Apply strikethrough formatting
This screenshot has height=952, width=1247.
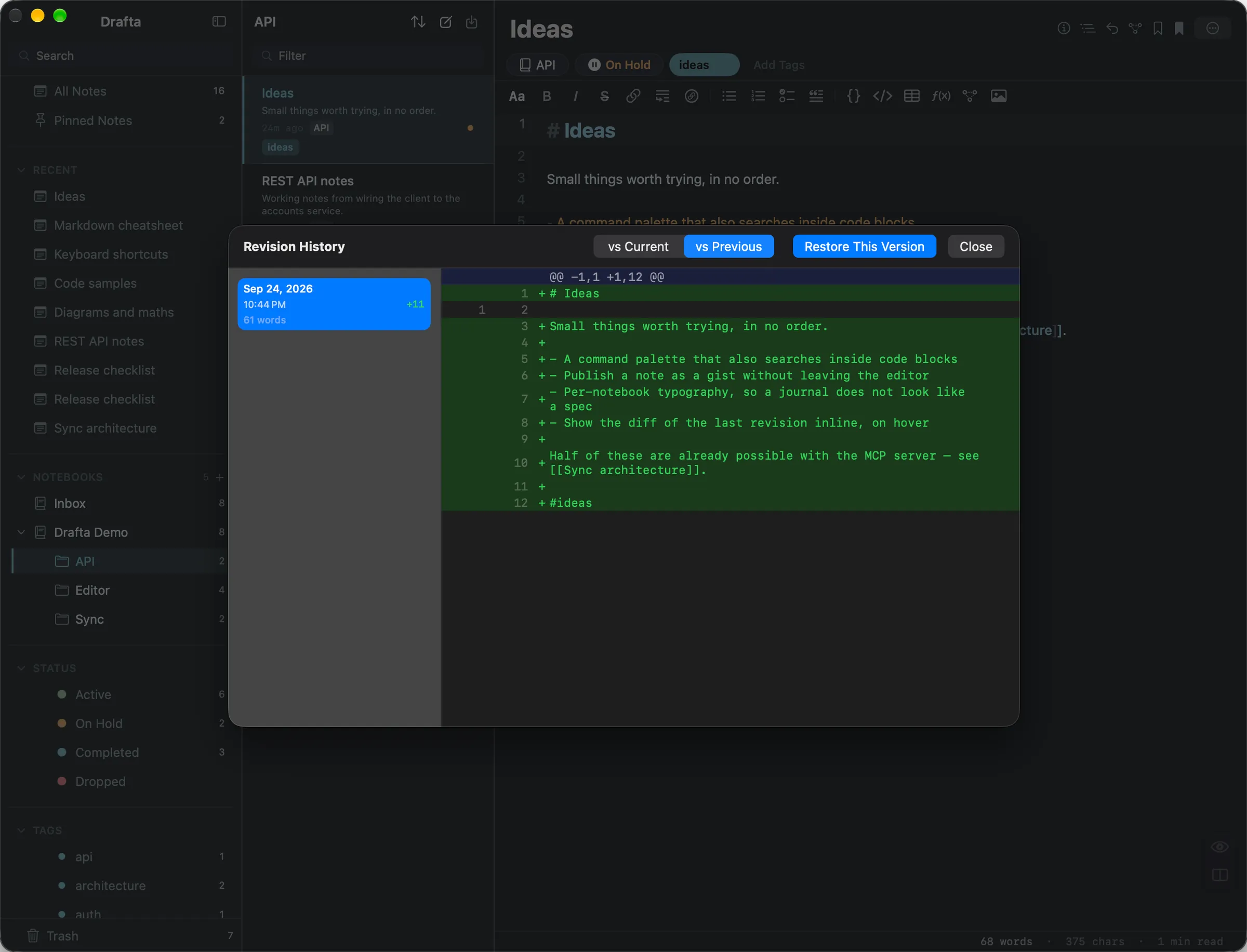pos(604,96)
